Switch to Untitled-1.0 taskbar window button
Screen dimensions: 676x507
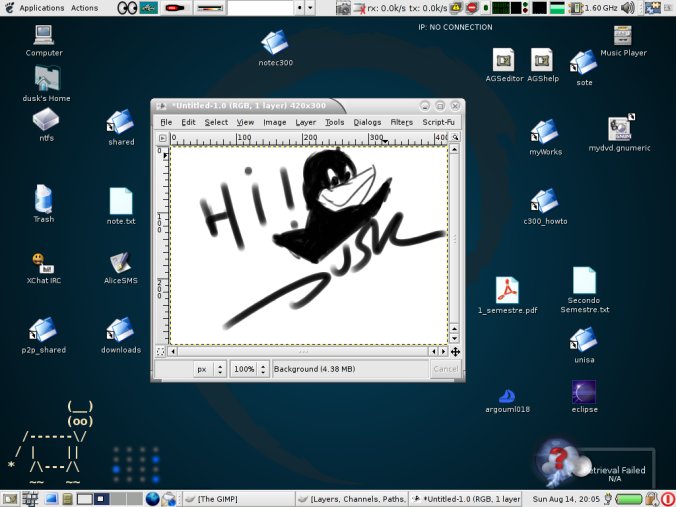465,499
